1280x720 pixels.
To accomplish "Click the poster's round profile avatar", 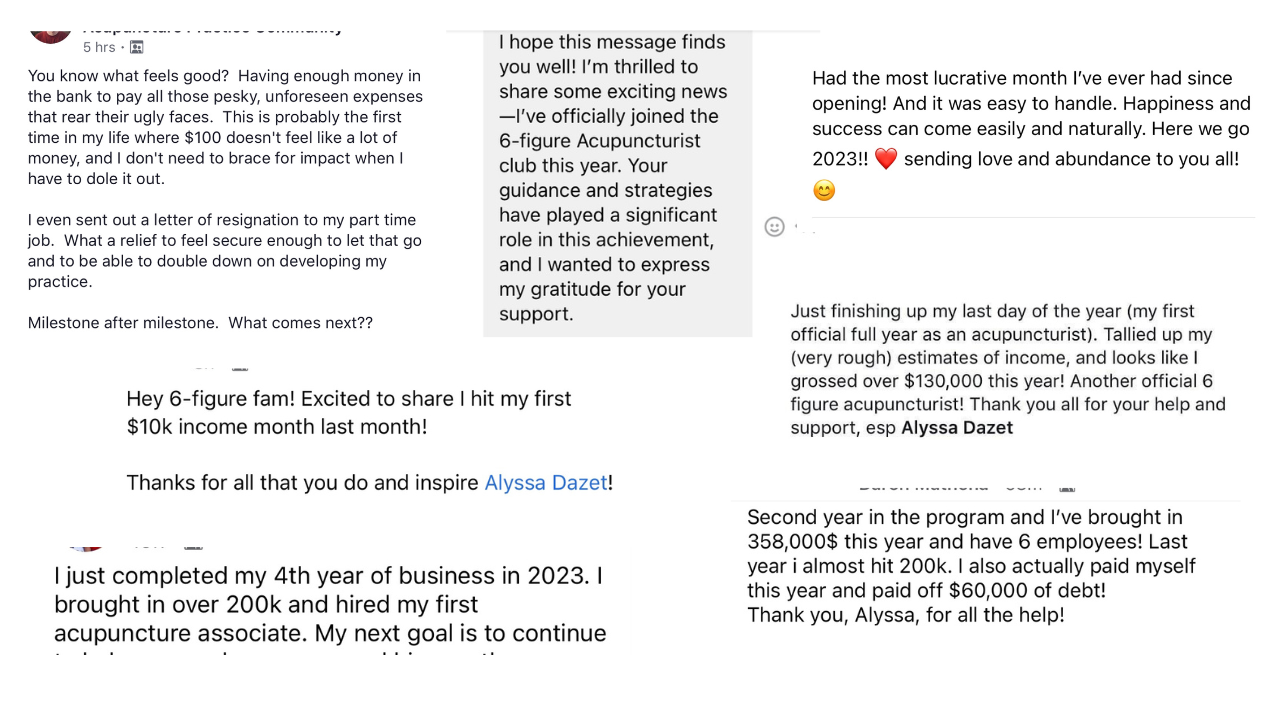I will (x=50, y=36).
